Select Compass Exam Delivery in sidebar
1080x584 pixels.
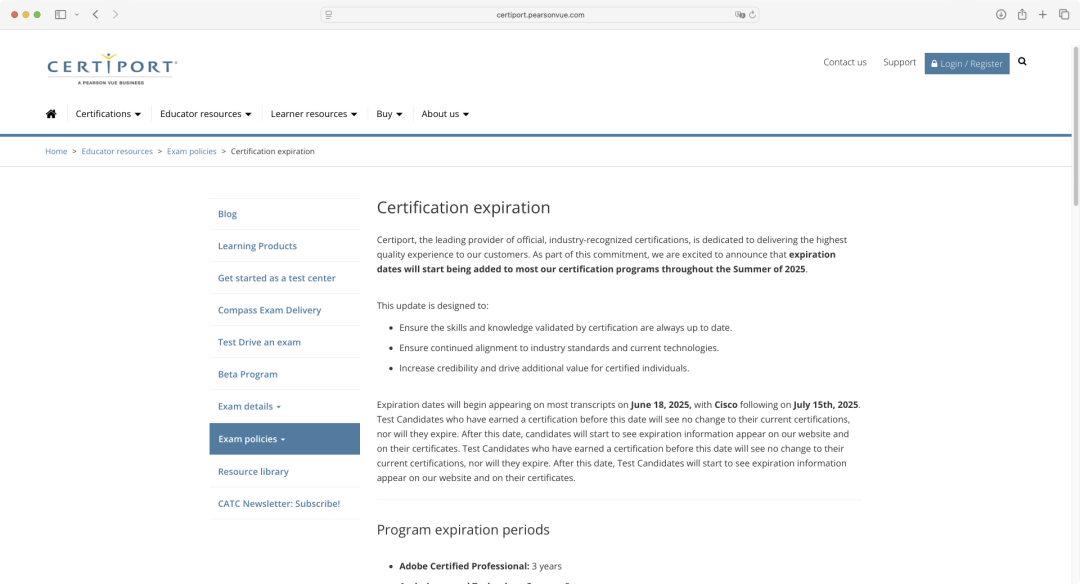click(269, 310)
